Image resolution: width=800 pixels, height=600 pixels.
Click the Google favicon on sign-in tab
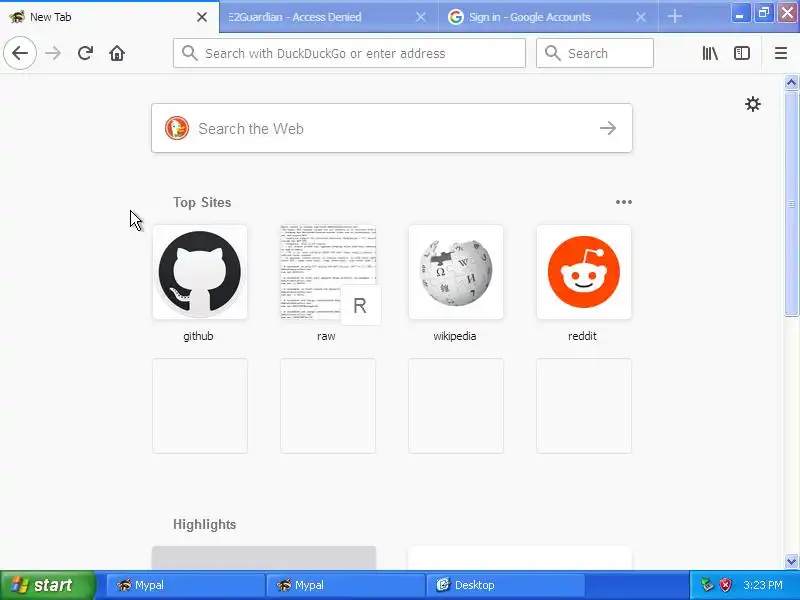[456, 17]
